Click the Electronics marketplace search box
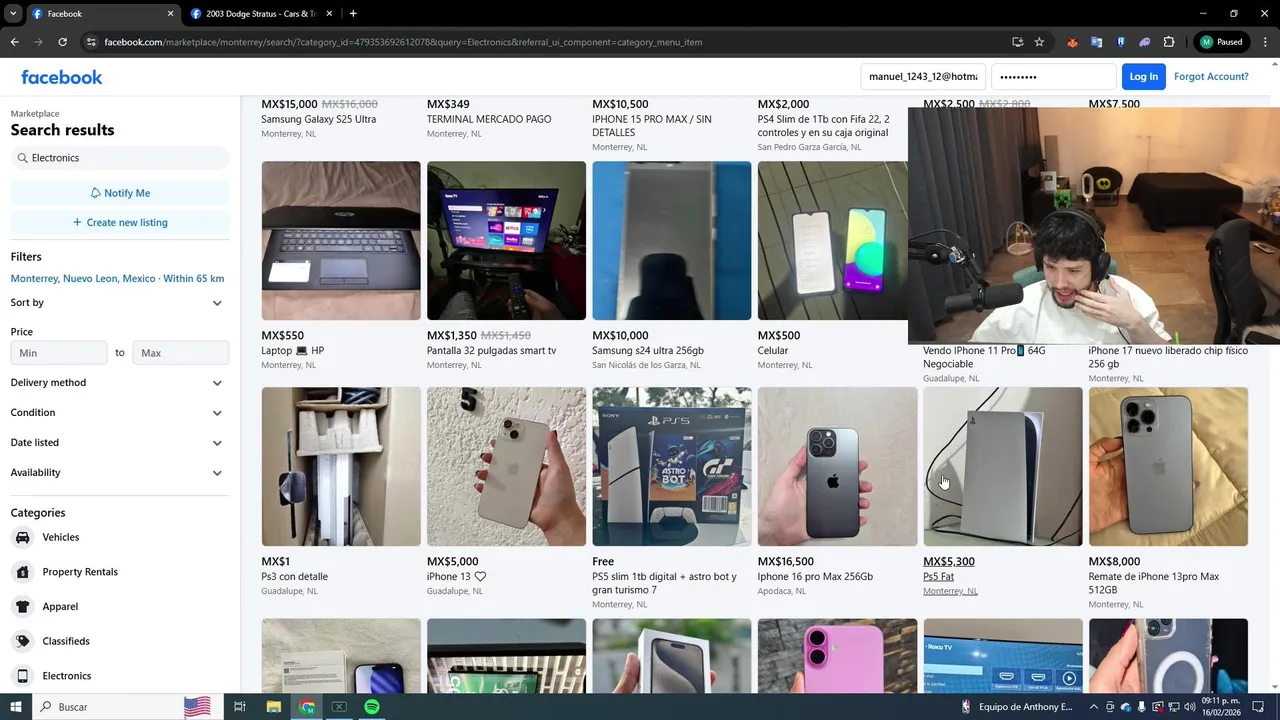 tap(120, 158)
